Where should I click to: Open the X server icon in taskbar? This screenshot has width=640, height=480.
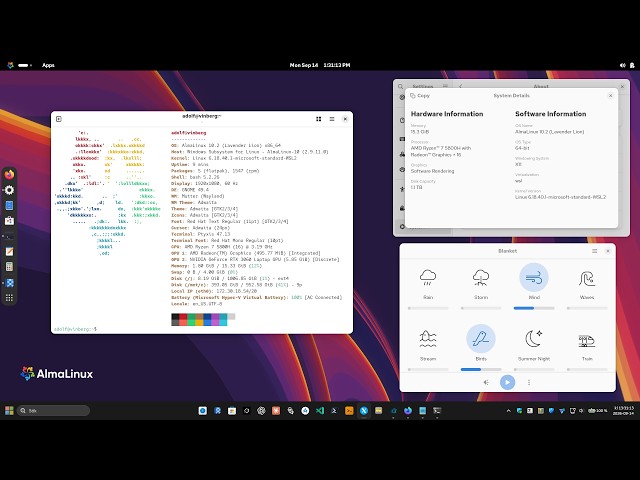tap(364, 411)
